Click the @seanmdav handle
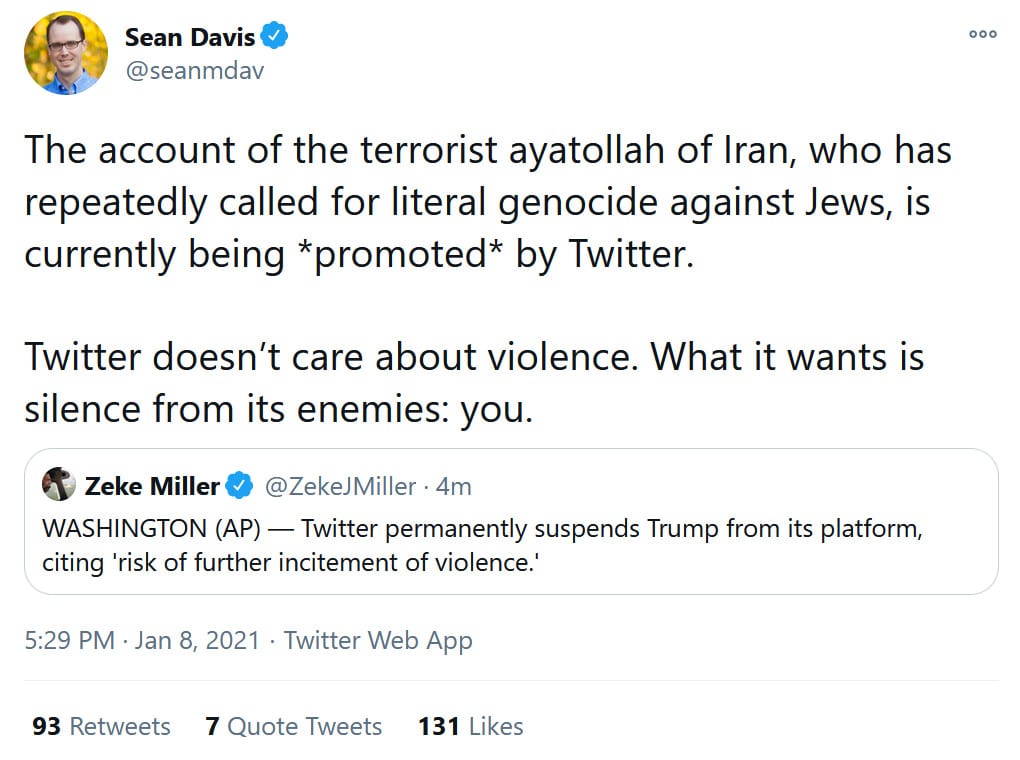This screenshot has height=760, width=1020. [194, 71]
